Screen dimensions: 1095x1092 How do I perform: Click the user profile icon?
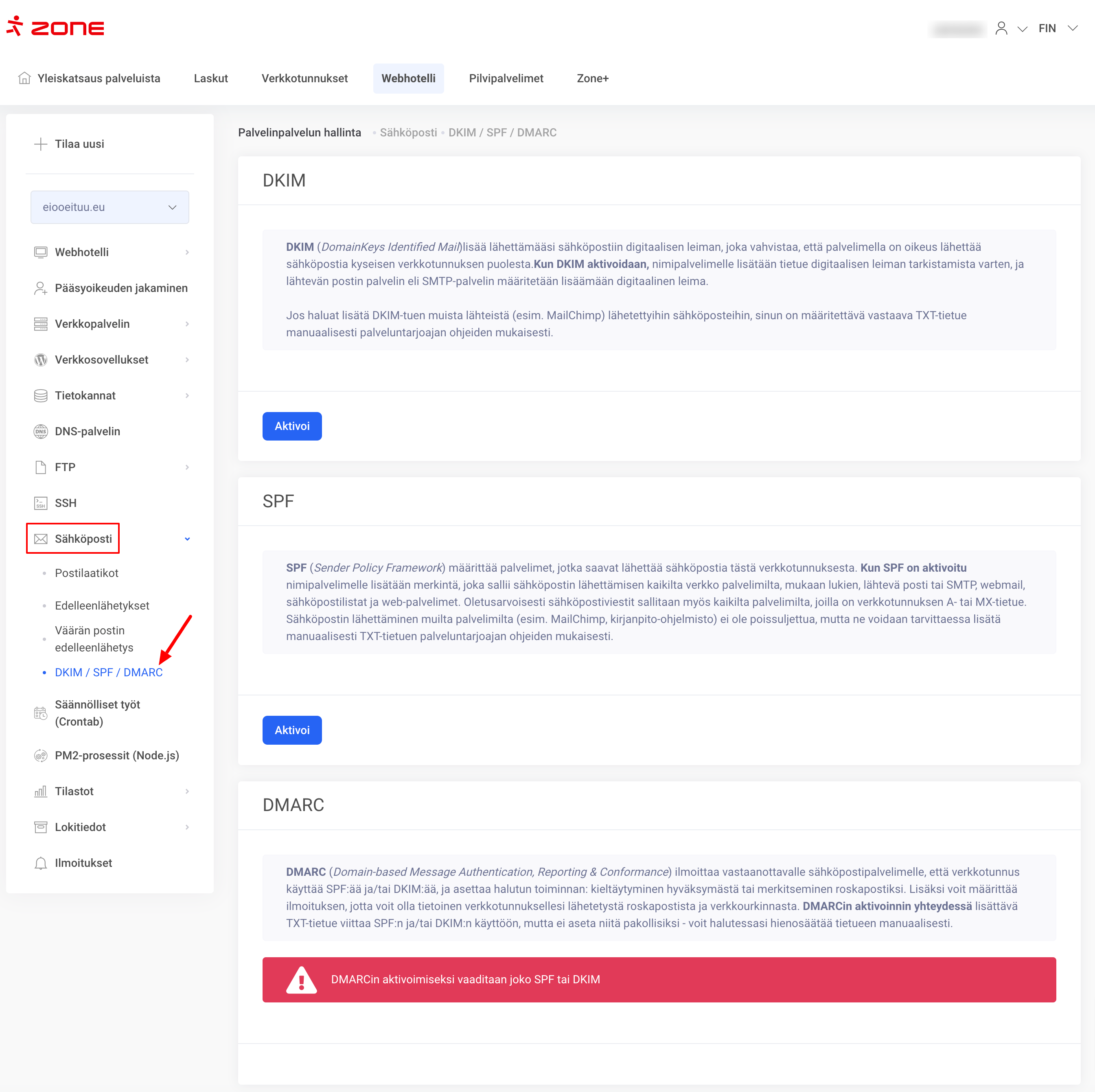1001,29
